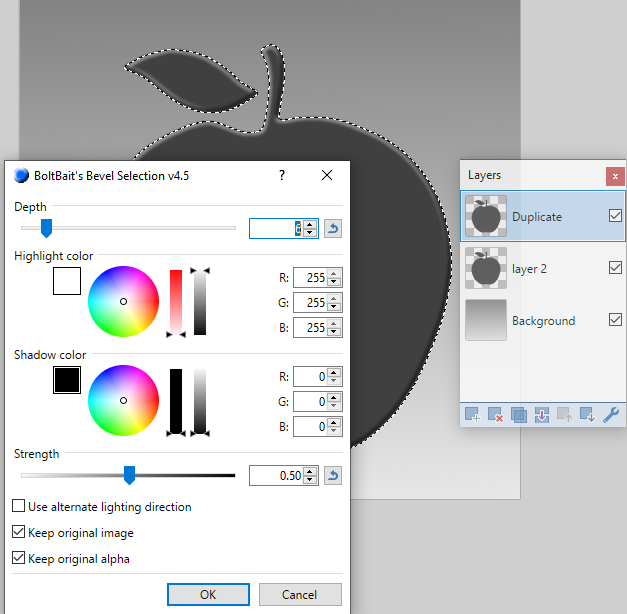This screenshot has width=627, height=614.
Task: Enable Use alternate lighting direction
Action: click(x=18, y=506)
